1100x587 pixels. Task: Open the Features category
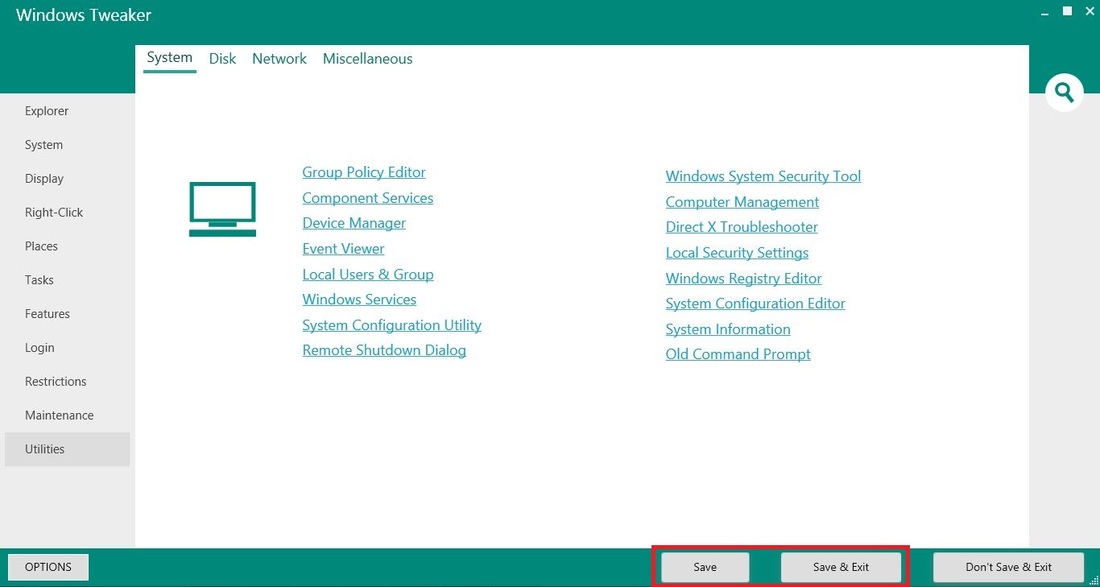(x=67, y=313)
